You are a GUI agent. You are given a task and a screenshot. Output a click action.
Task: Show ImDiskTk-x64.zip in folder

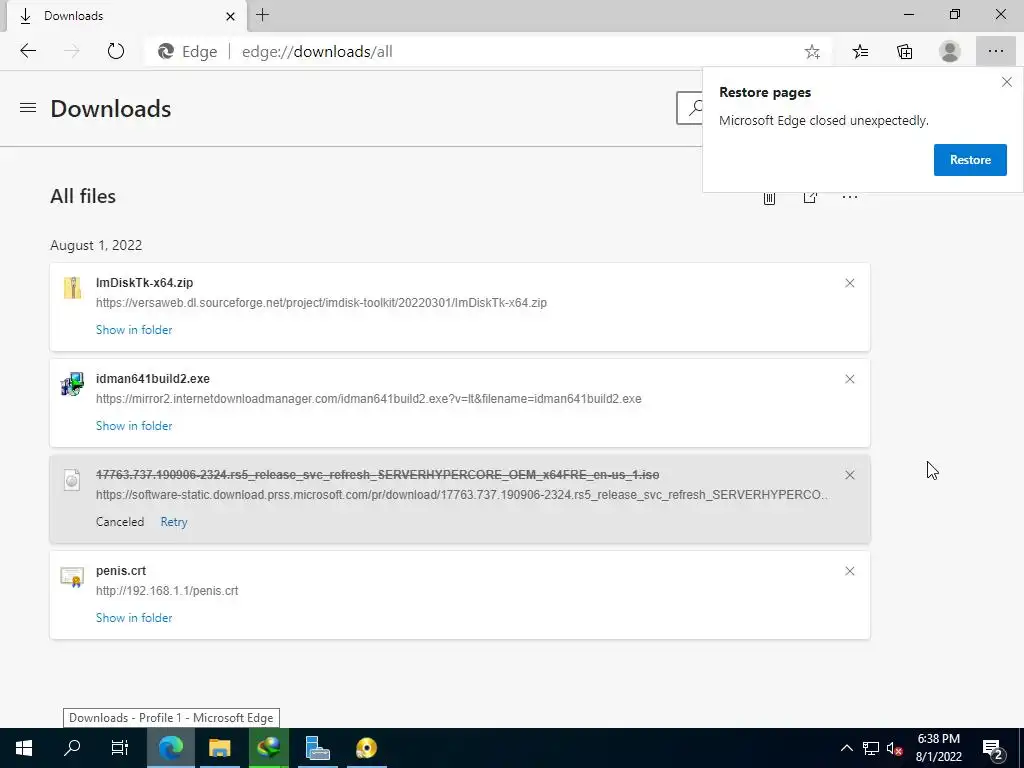[x=134, y=330]
